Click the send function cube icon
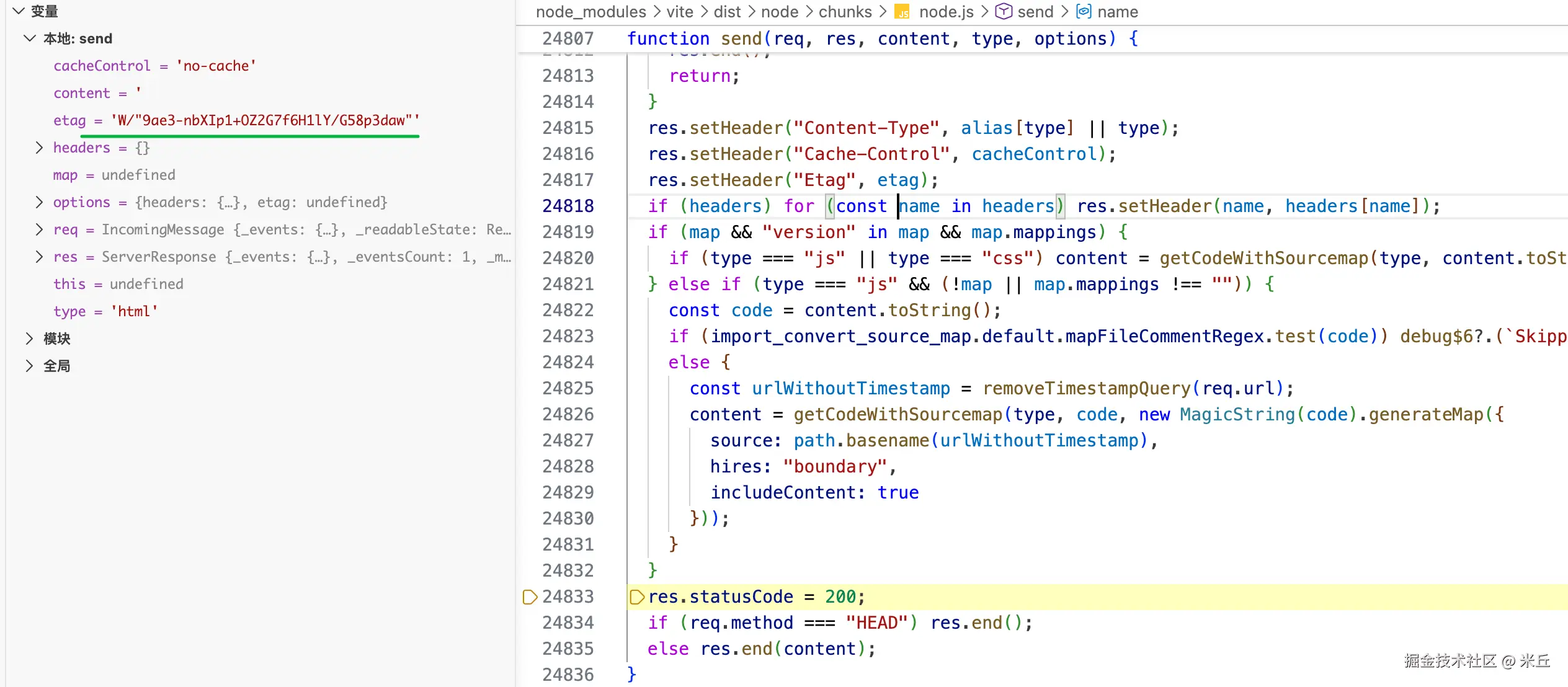 (x=1003, y=12)
